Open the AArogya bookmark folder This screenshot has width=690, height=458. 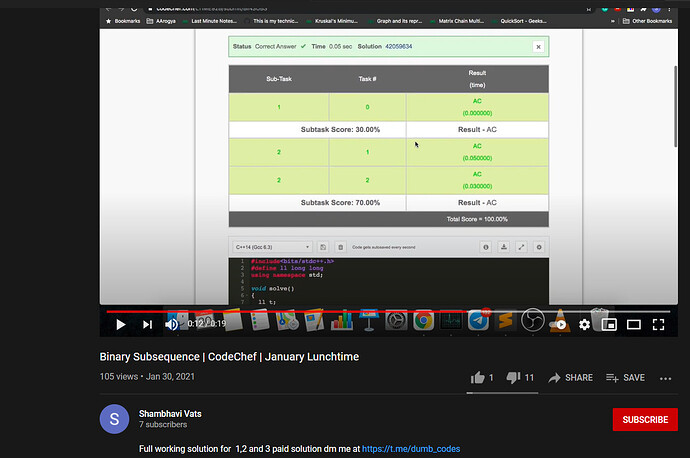161,21
